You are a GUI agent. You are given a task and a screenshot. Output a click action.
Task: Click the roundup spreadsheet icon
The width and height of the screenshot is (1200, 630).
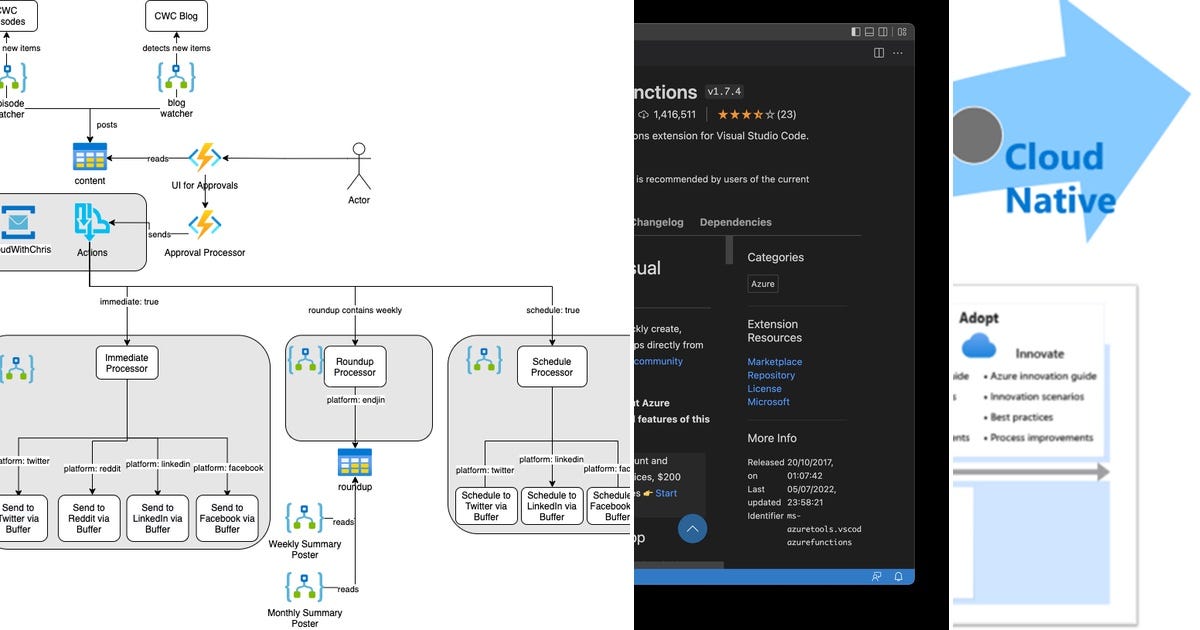click(356, 462)
